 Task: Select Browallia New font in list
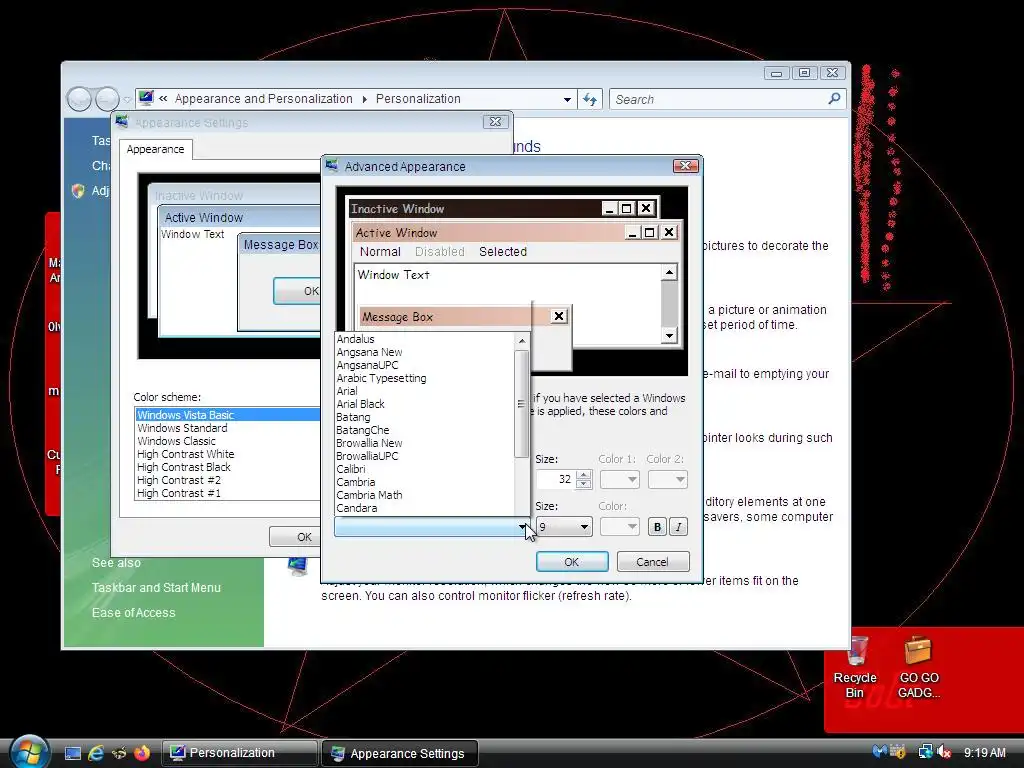coord(424,443)
